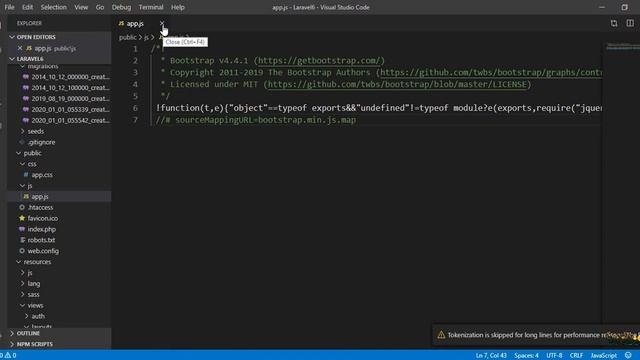Open getbootstrap.com link on line 2

pyautogui.click(x=319, y=60)
